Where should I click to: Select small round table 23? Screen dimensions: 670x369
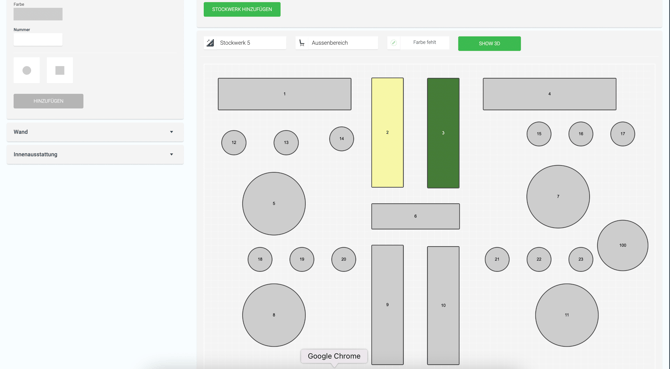click(581, 259)
